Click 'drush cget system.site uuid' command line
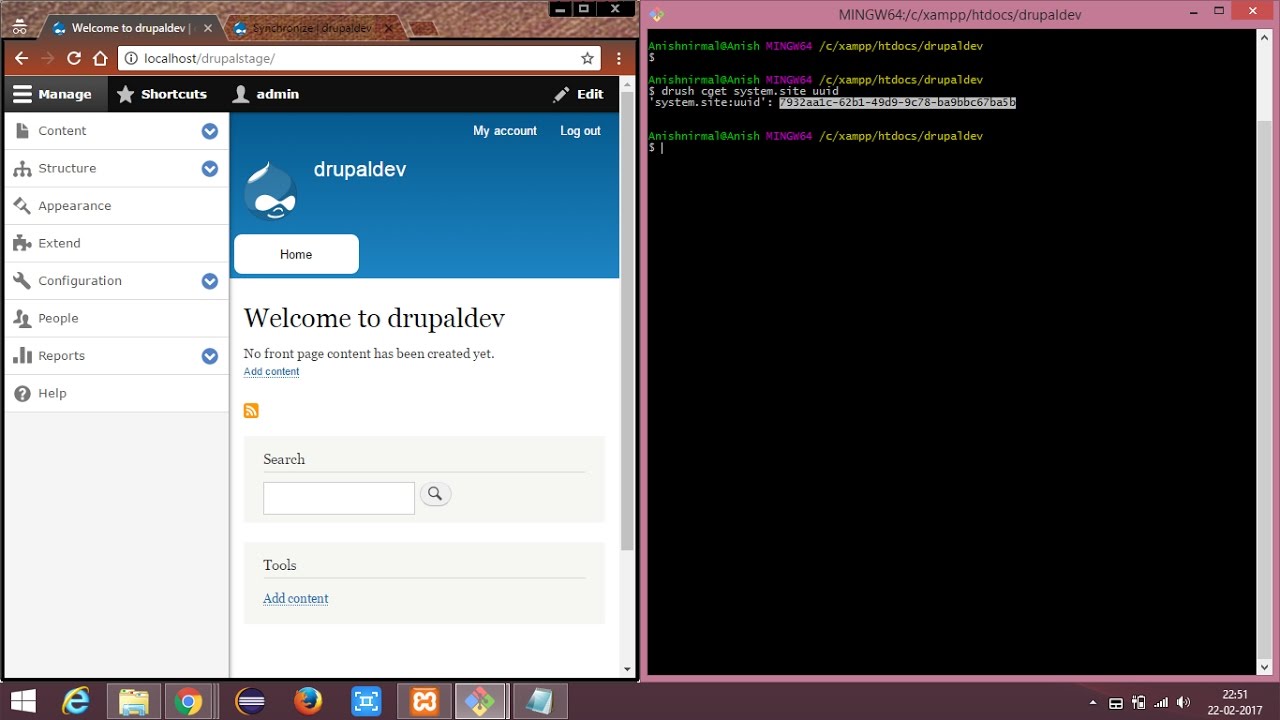This screenshot has width=1280, height=720. tap(749, 91)
